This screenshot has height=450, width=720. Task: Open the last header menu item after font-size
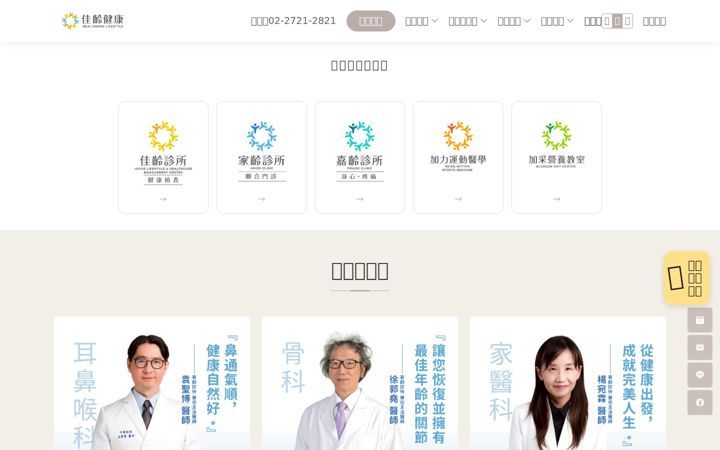coord(654,21)
